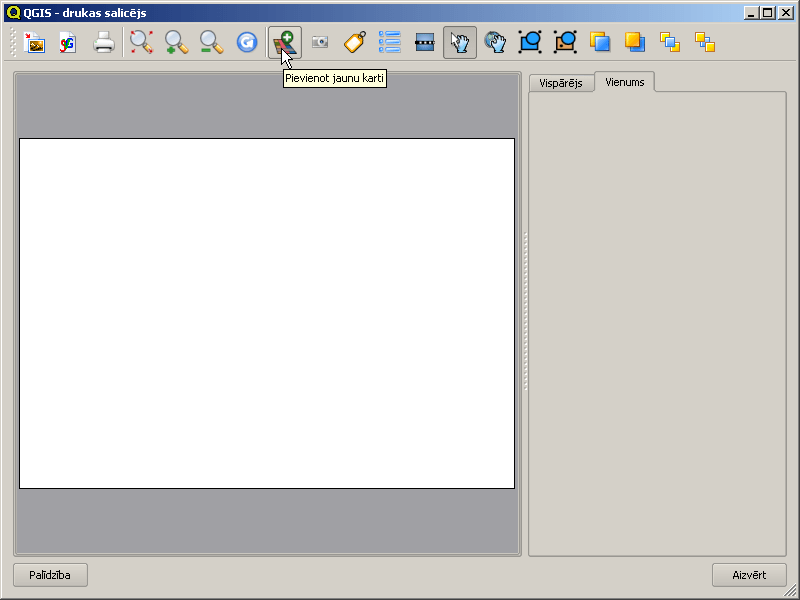Viewport: 800px width, 600px height.
Task: Refresh the composer view
Action: coord(246,42)
